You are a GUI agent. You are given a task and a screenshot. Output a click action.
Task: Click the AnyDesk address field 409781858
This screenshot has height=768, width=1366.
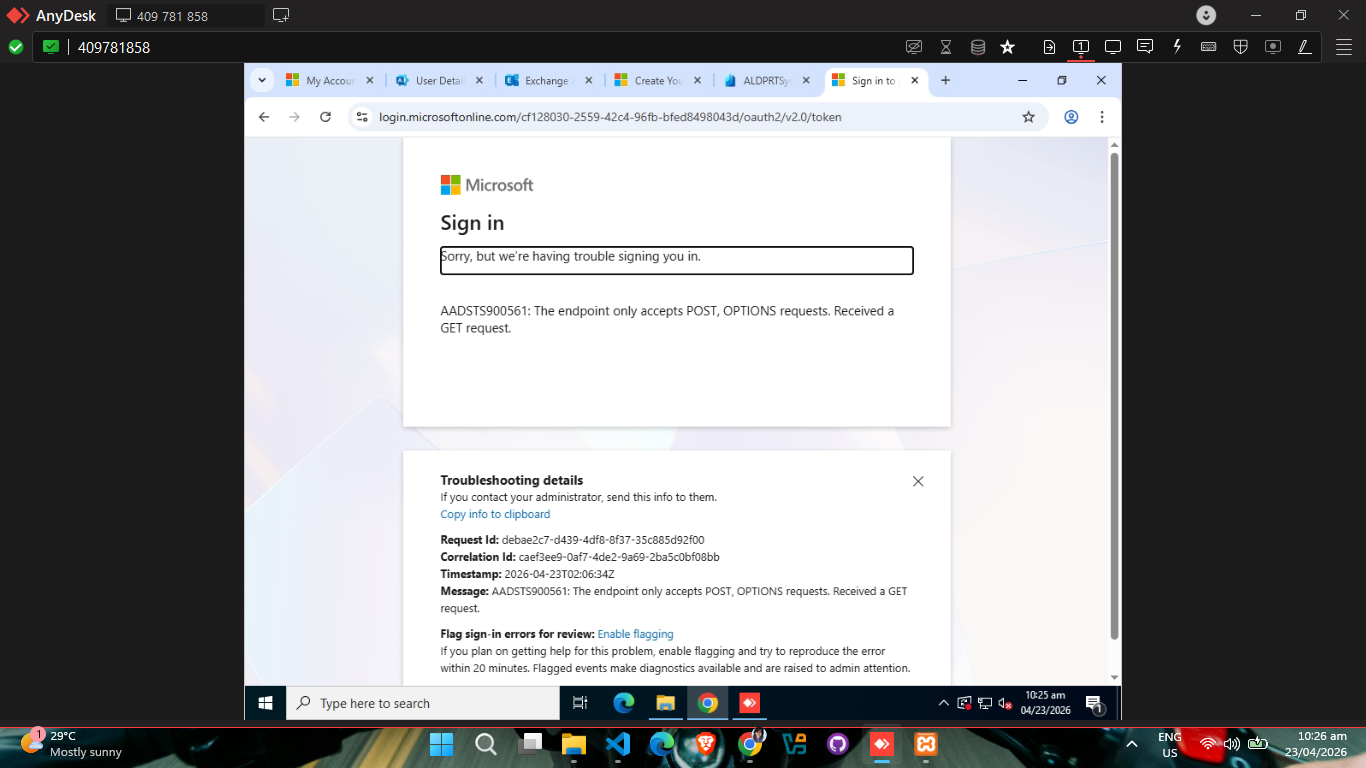[114, 47]
